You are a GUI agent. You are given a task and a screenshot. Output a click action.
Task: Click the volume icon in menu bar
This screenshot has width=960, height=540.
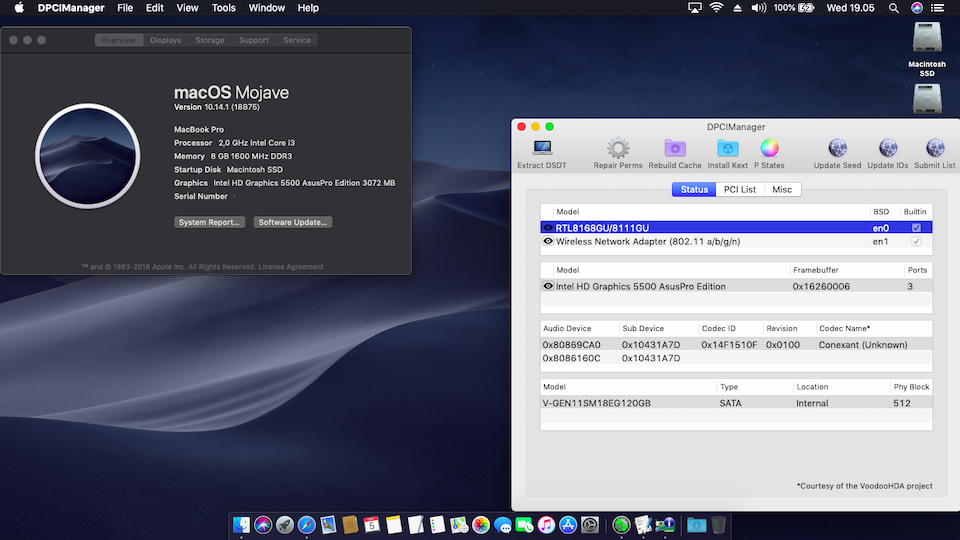point(759,8)
